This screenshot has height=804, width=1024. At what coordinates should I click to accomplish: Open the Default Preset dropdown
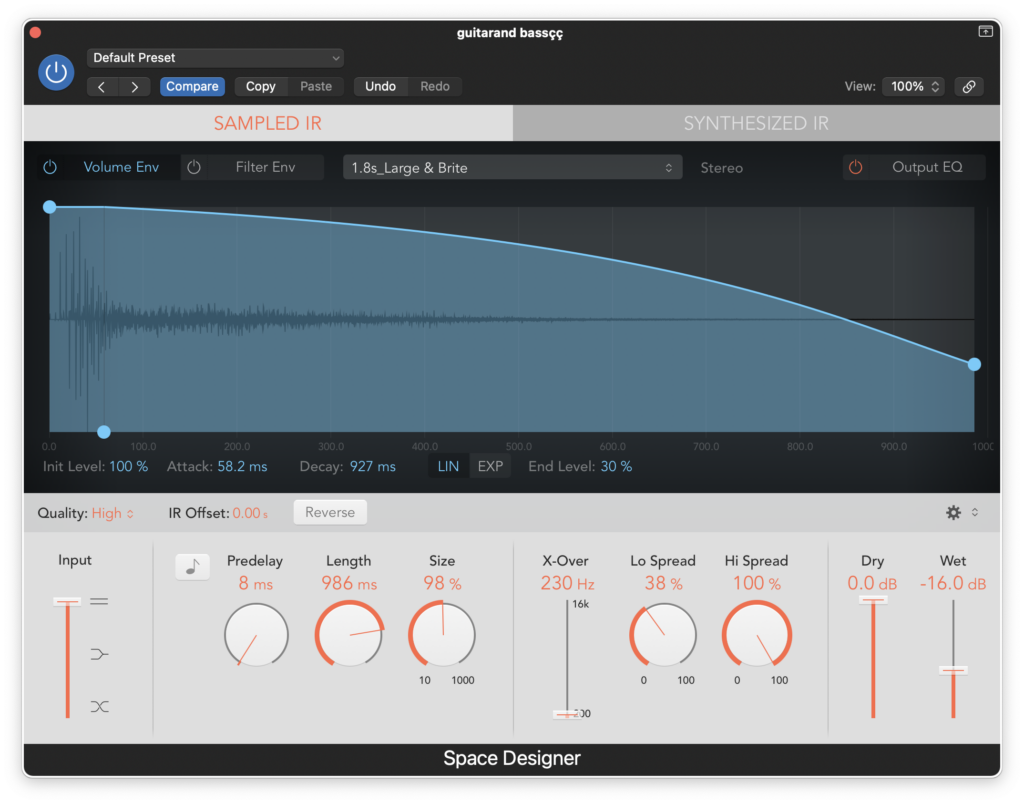coord(216,57)
